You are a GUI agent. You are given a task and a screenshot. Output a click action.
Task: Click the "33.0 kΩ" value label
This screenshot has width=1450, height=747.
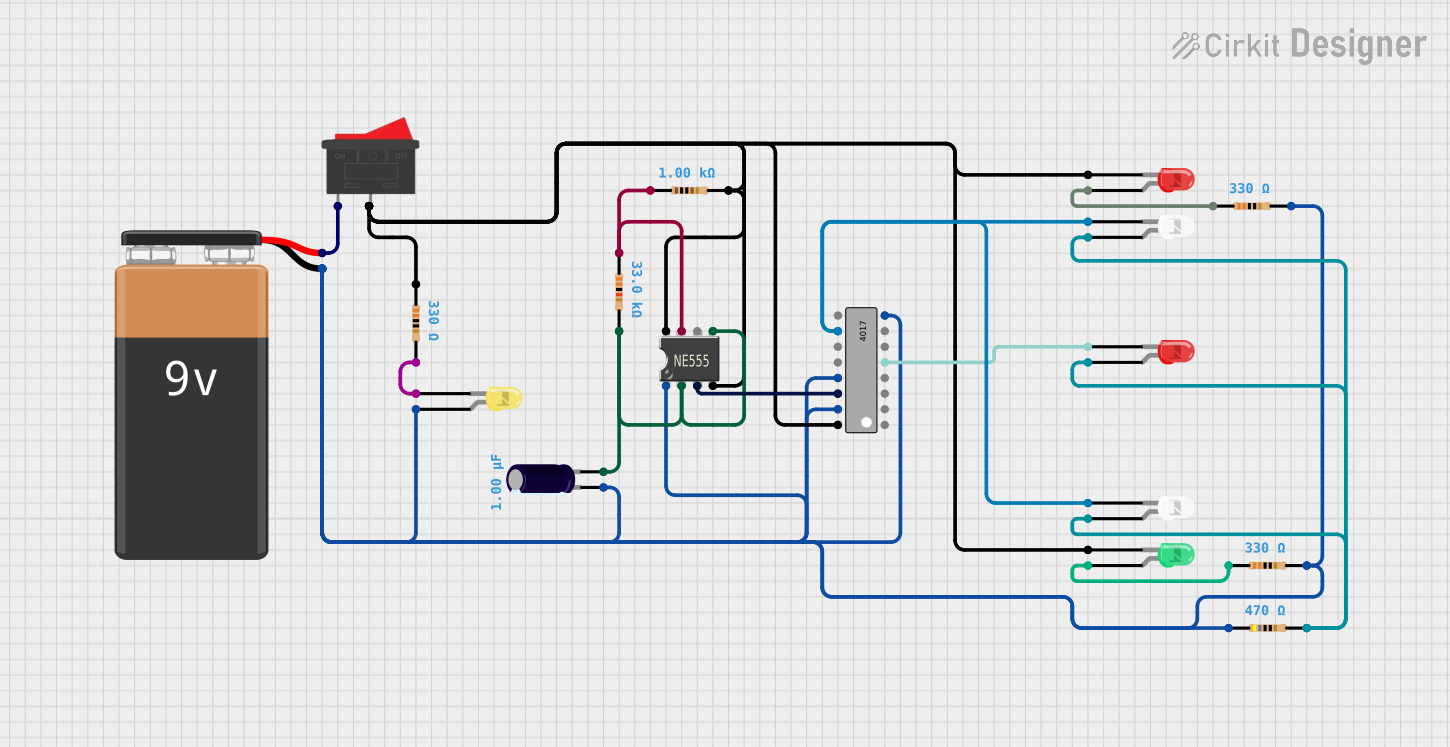tap(635, 289)
